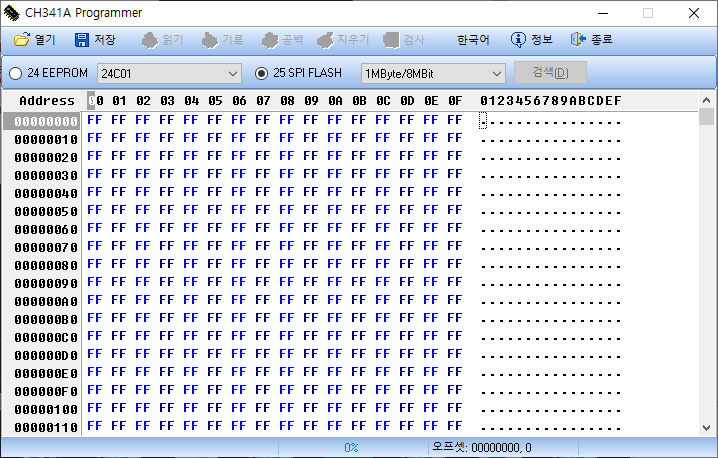Screen dimensions: 718x458
Task: Select address row 00000080
Action: tap(46, 266)
